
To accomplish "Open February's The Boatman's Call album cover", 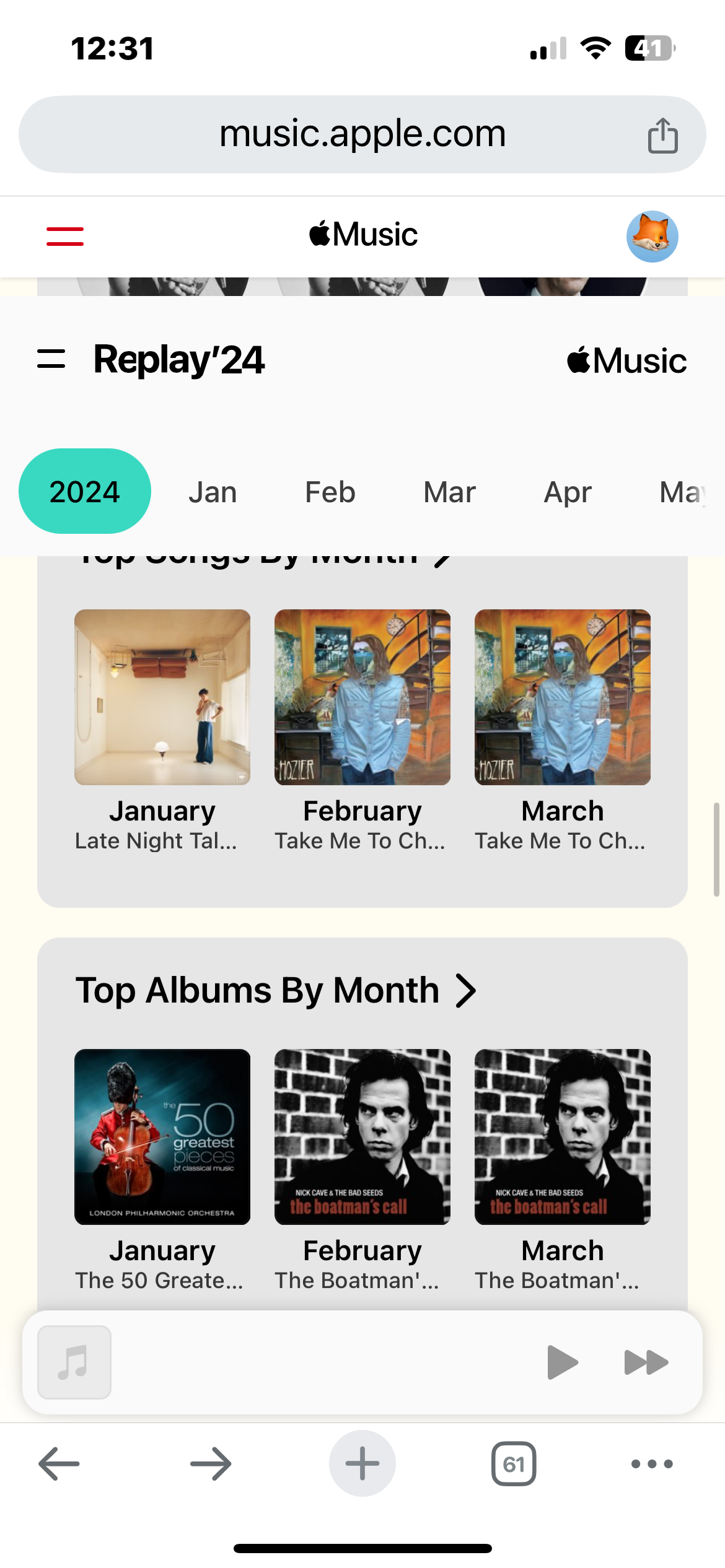I will click(362, 1137).
